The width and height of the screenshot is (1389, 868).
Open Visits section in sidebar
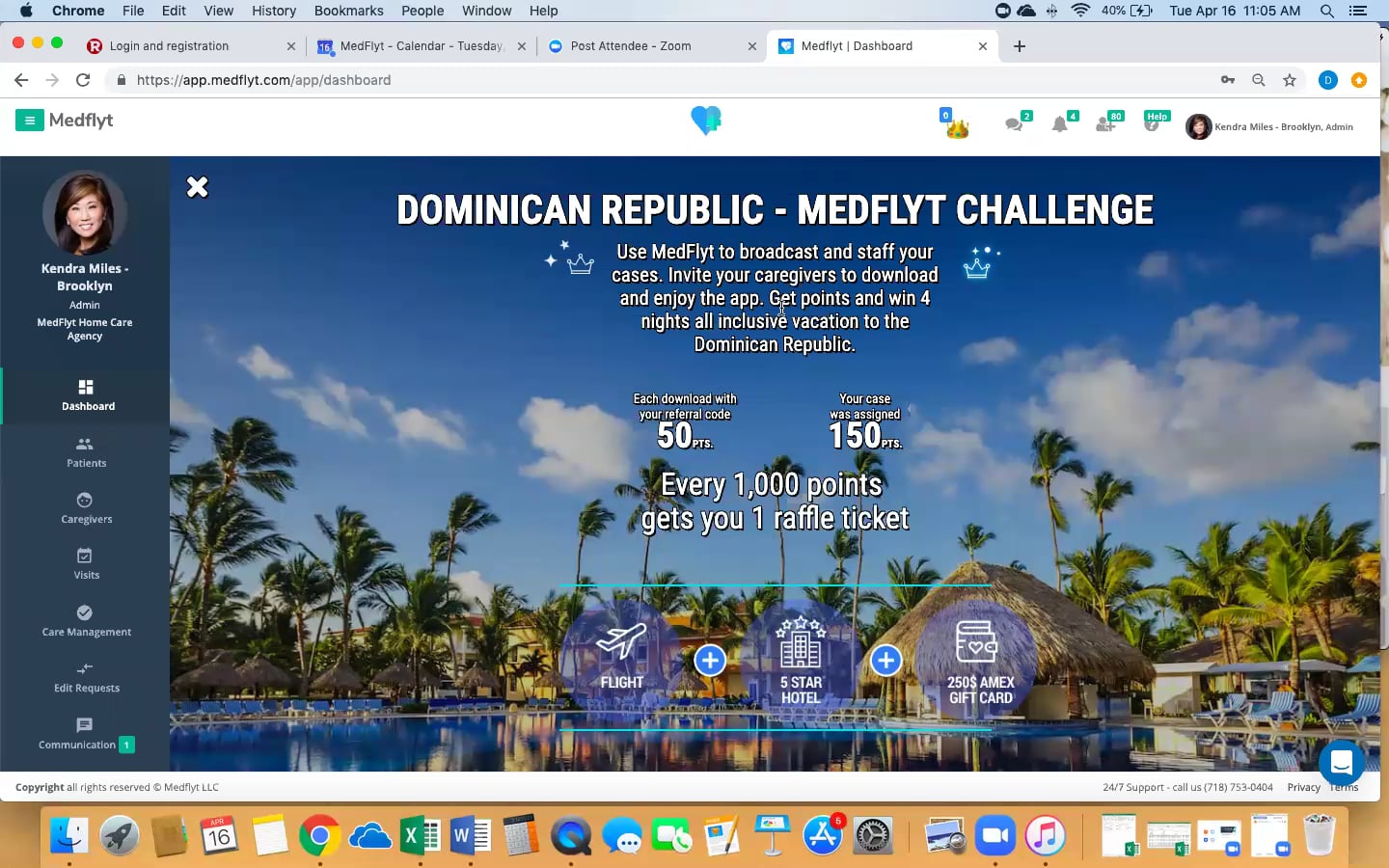[x=87, y=564]
